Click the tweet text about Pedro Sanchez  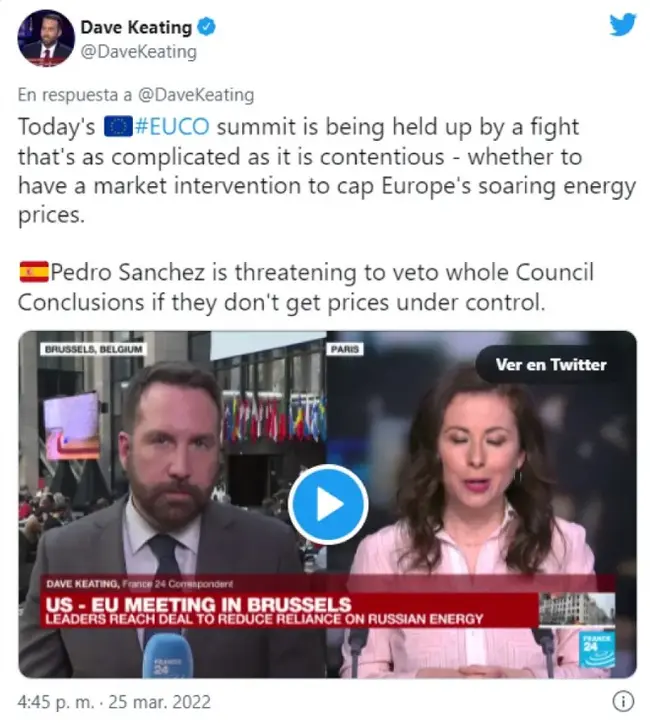click(x=305, y=287)
